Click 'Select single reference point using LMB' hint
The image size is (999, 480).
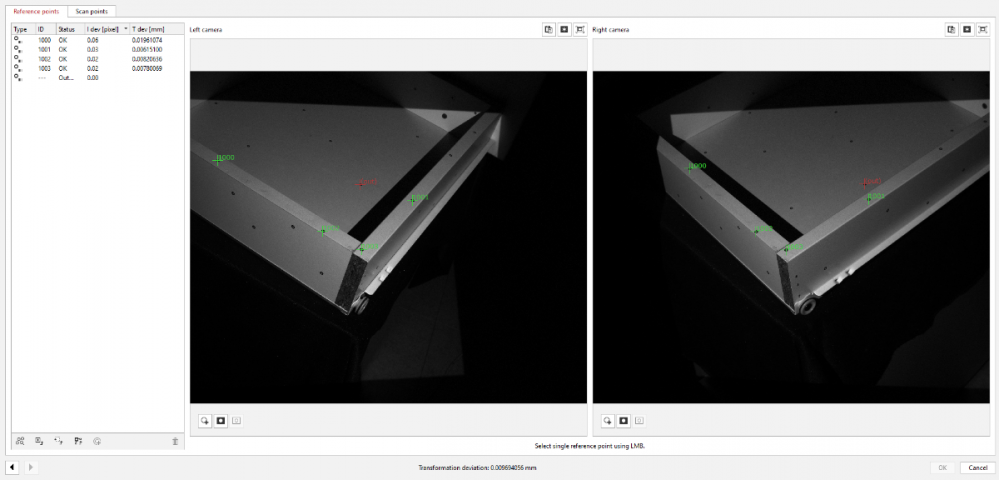point(589,446)
